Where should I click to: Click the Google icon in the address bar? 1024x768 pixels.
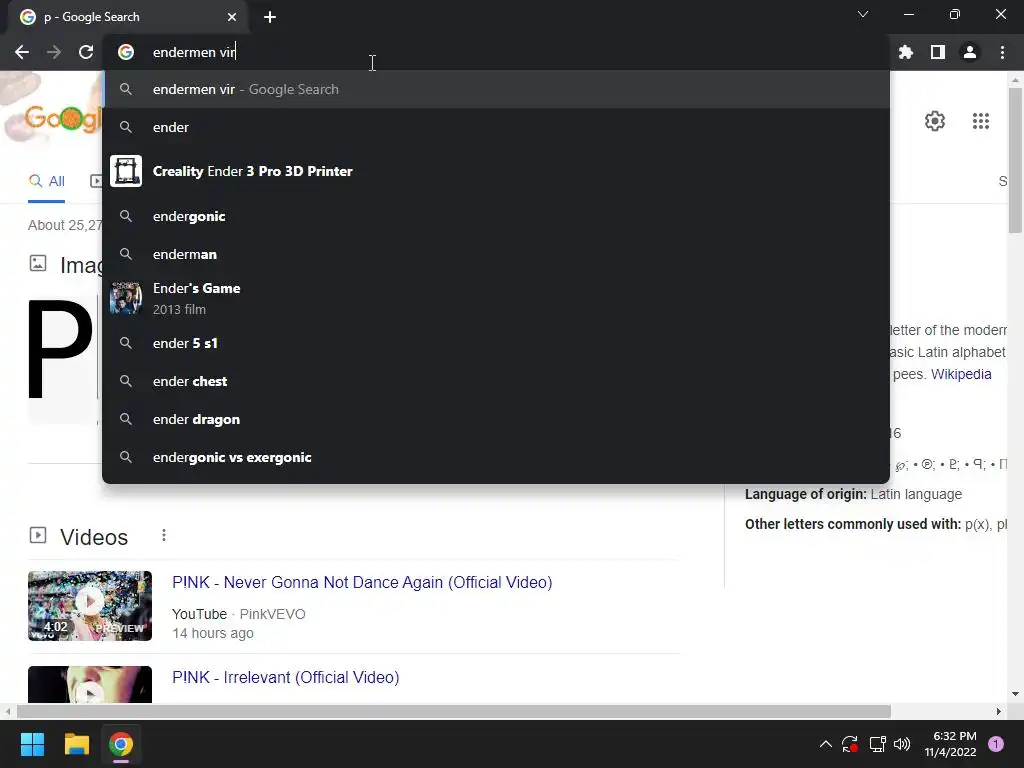point(126,52)
